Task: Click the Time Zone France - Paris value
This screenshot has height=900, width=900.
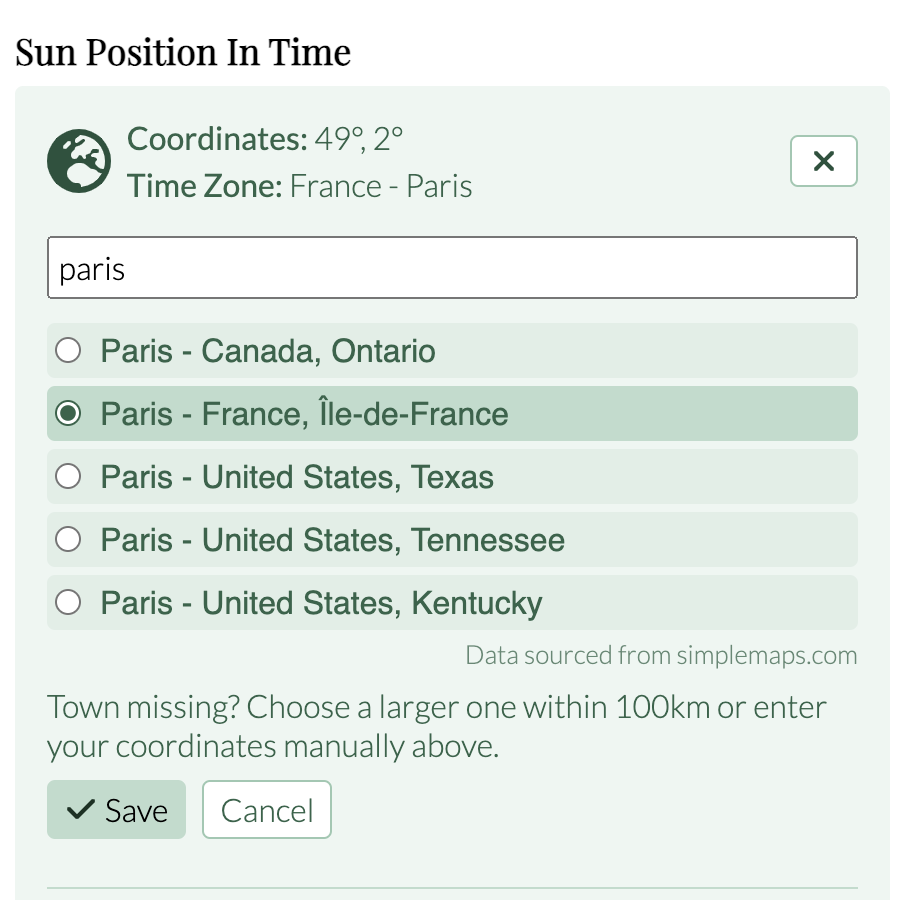Action: point(381,186)
